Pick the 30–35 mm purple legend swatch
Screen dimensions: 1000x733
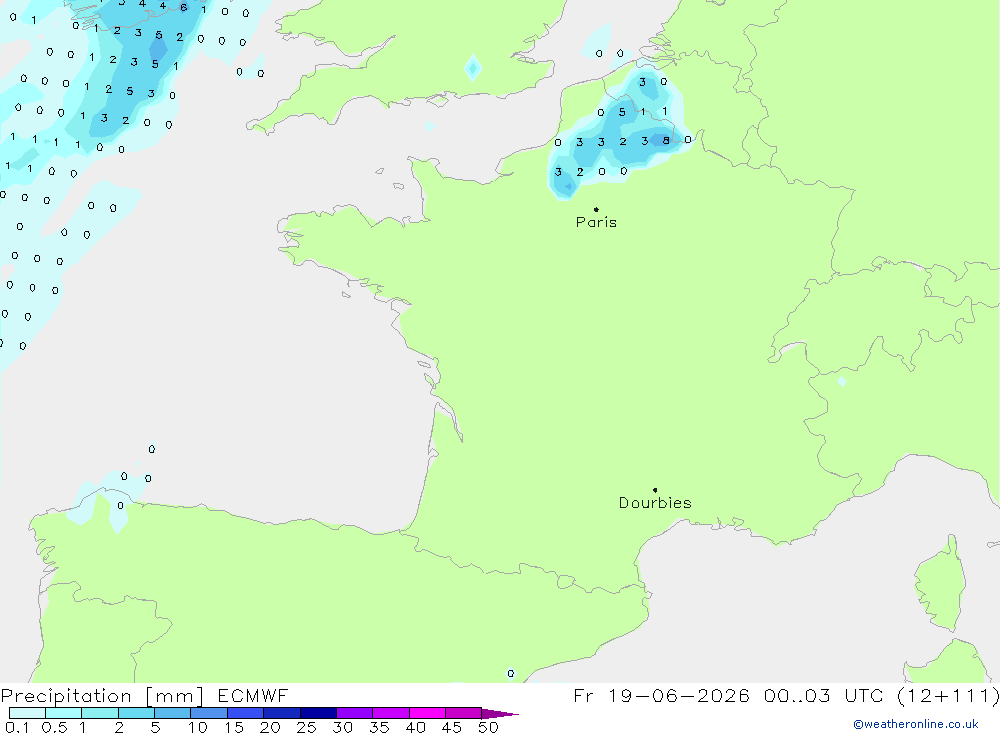click(x=355, y=713)
